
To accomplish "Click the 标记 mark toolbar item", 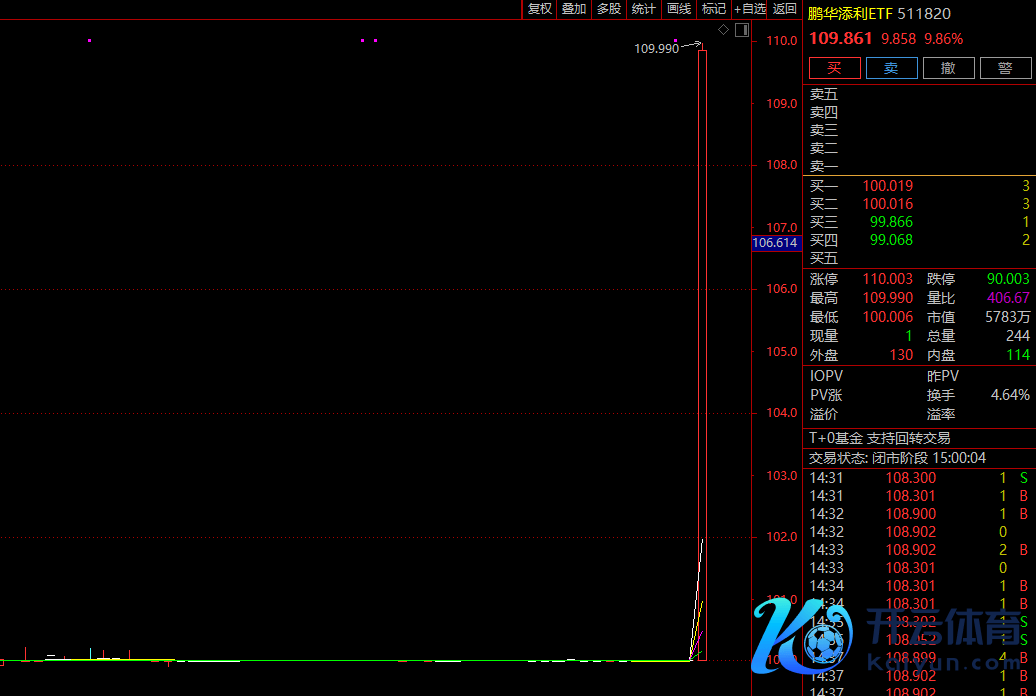I will (x=714, y=9).
